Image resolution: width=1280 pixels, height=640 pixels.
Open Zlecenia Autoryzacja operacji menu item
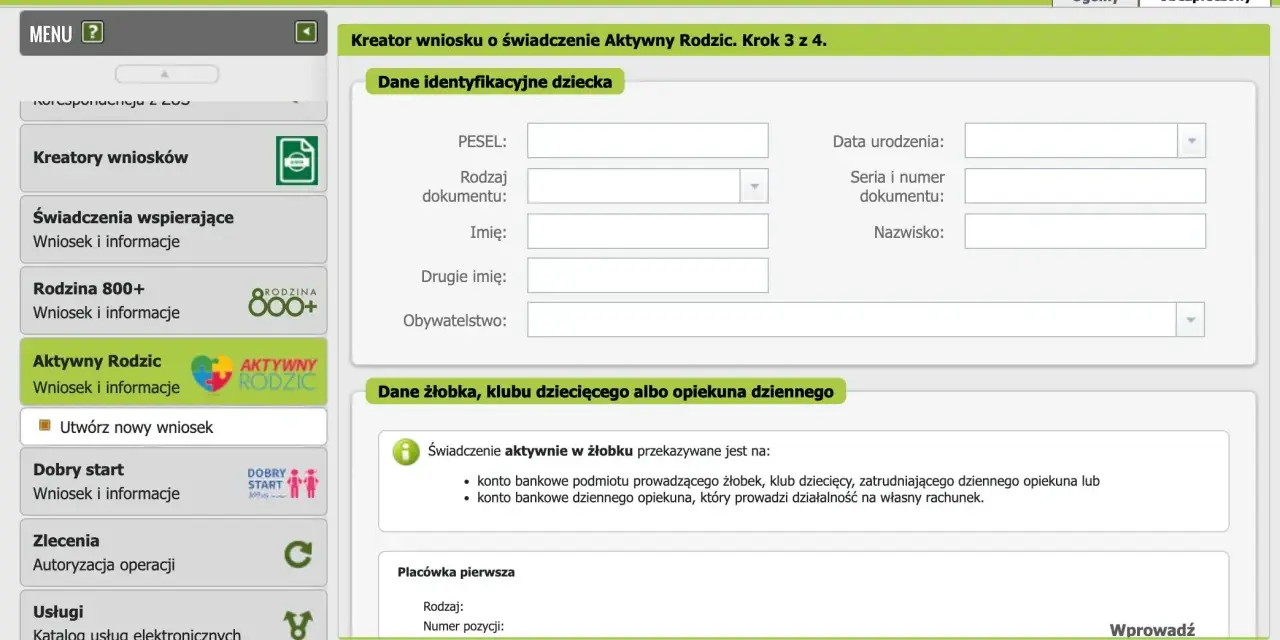point(173,552)
